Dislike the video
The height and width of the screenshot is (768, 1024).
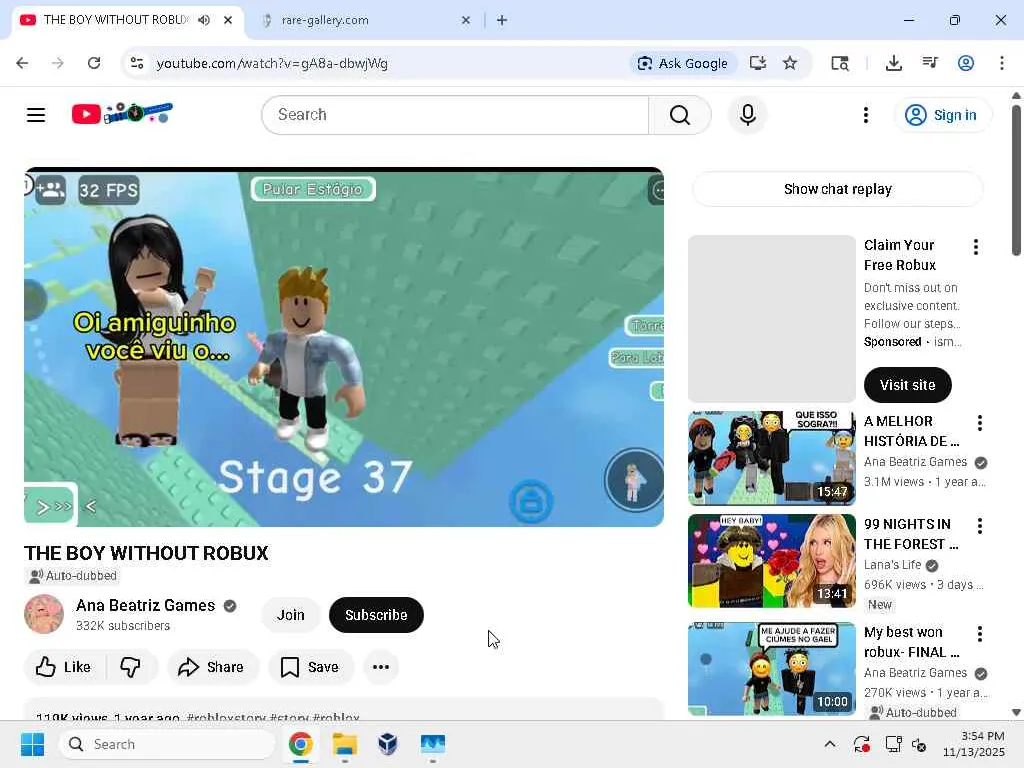pyautogui.click(x=131, y=667)
